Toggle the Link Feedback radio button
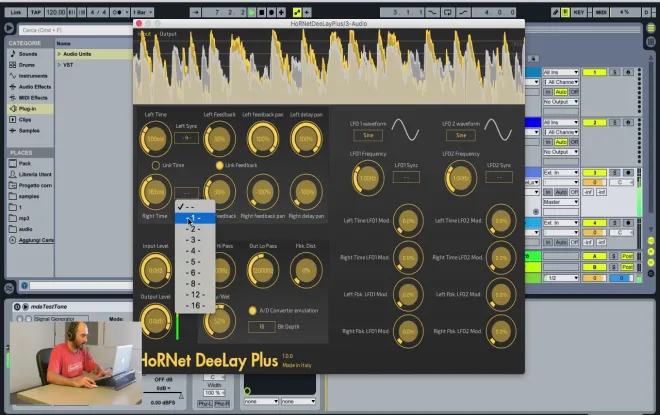The height and width of the screenshot is (415, 660). click(x=219, y=165)
